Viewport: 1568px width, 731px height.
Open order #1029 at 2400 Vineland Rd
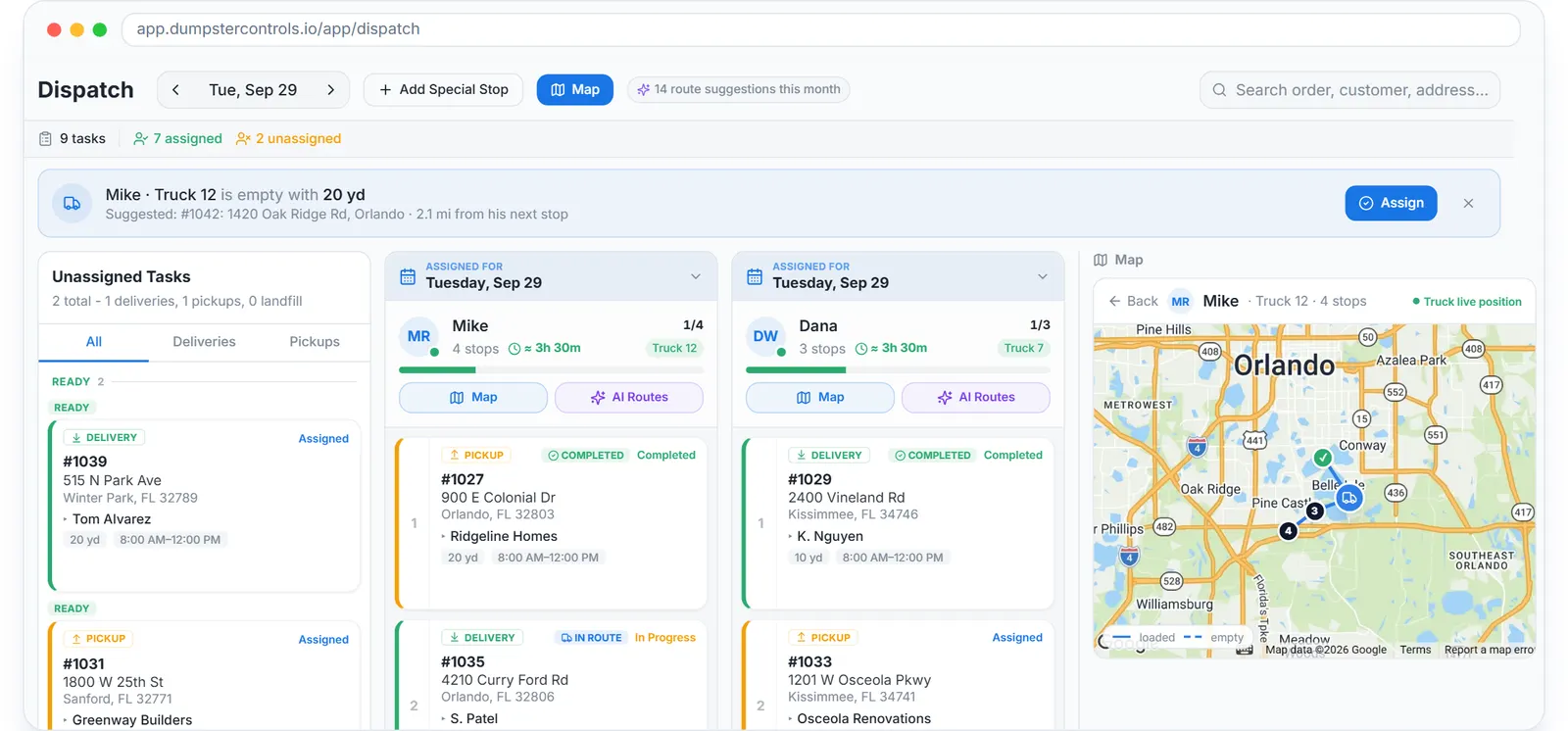pyautogui.click(x=898, y=523)
